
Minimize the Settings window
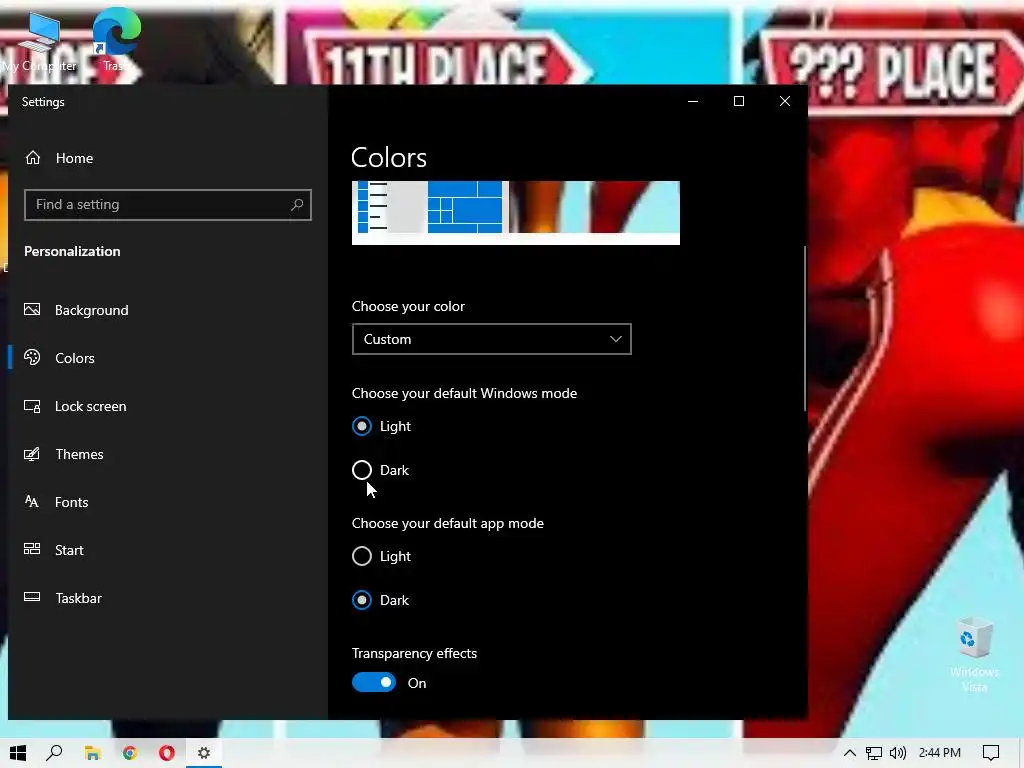(x=693, y=101)
